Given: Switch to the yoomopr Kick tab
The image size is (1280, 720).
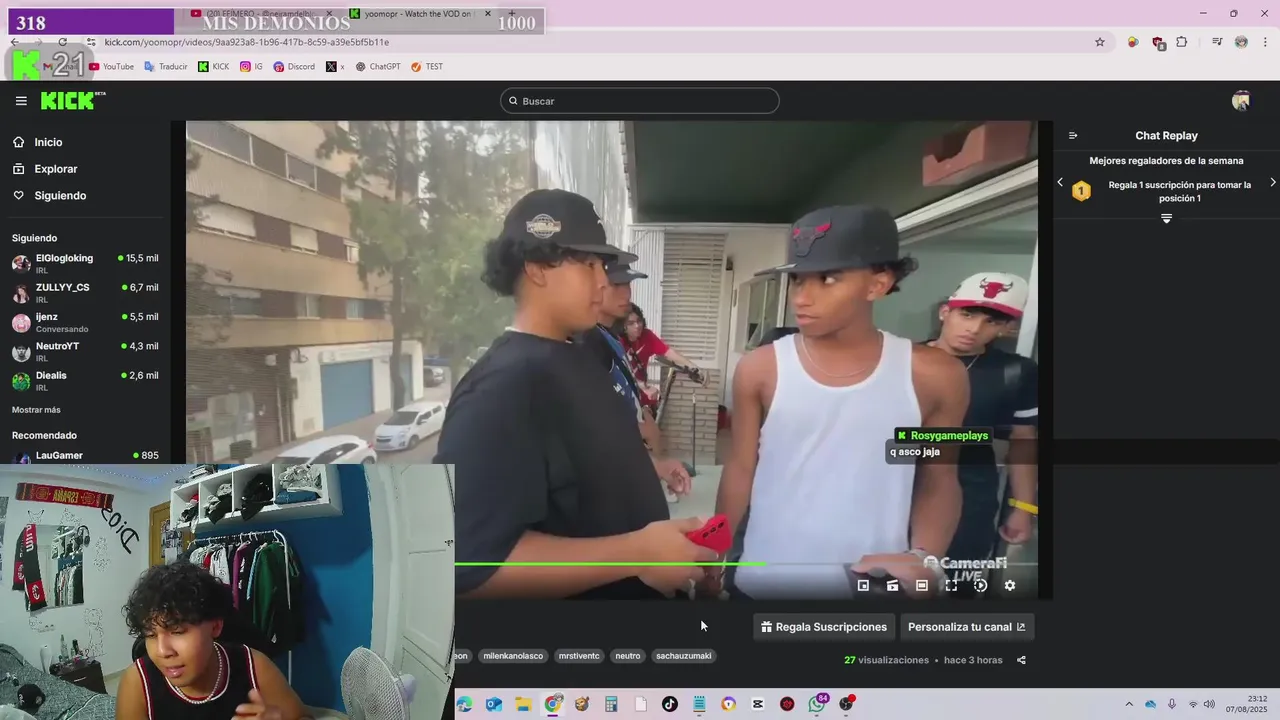Looking at the screenshot, I should [420, 14].
